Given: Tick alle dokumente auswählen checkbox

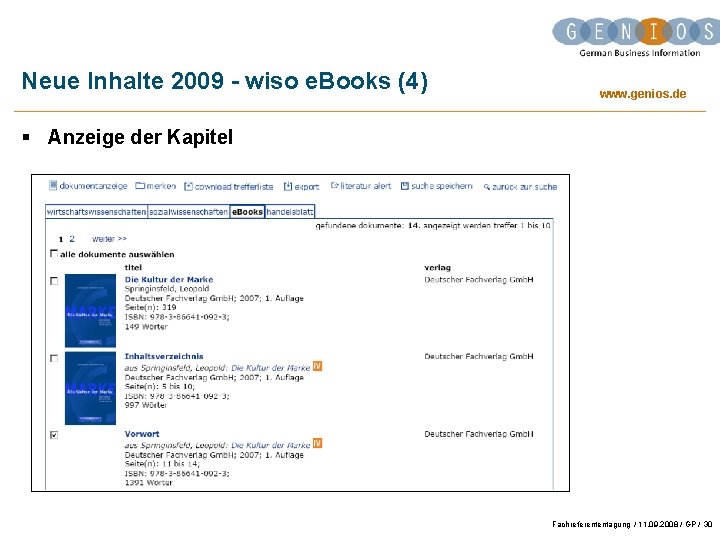Looking at the screenshot, I should click(x=54, y=253).
